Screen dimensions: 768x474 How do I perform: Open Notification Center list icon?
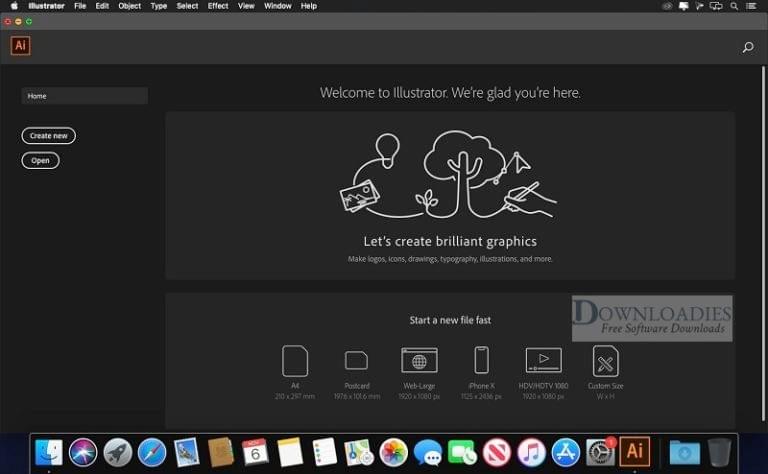point(751,6)
